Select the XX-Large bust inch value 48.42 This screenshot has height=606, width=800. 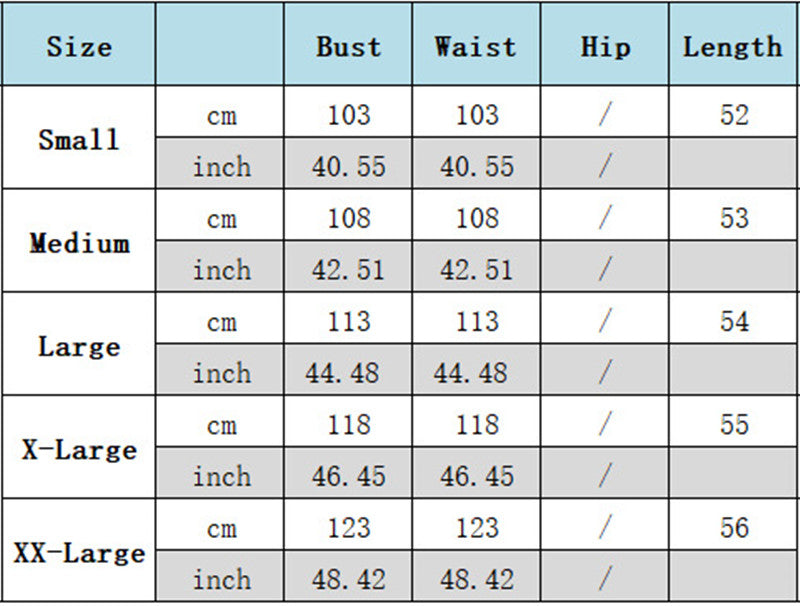[x=348, y=580]
